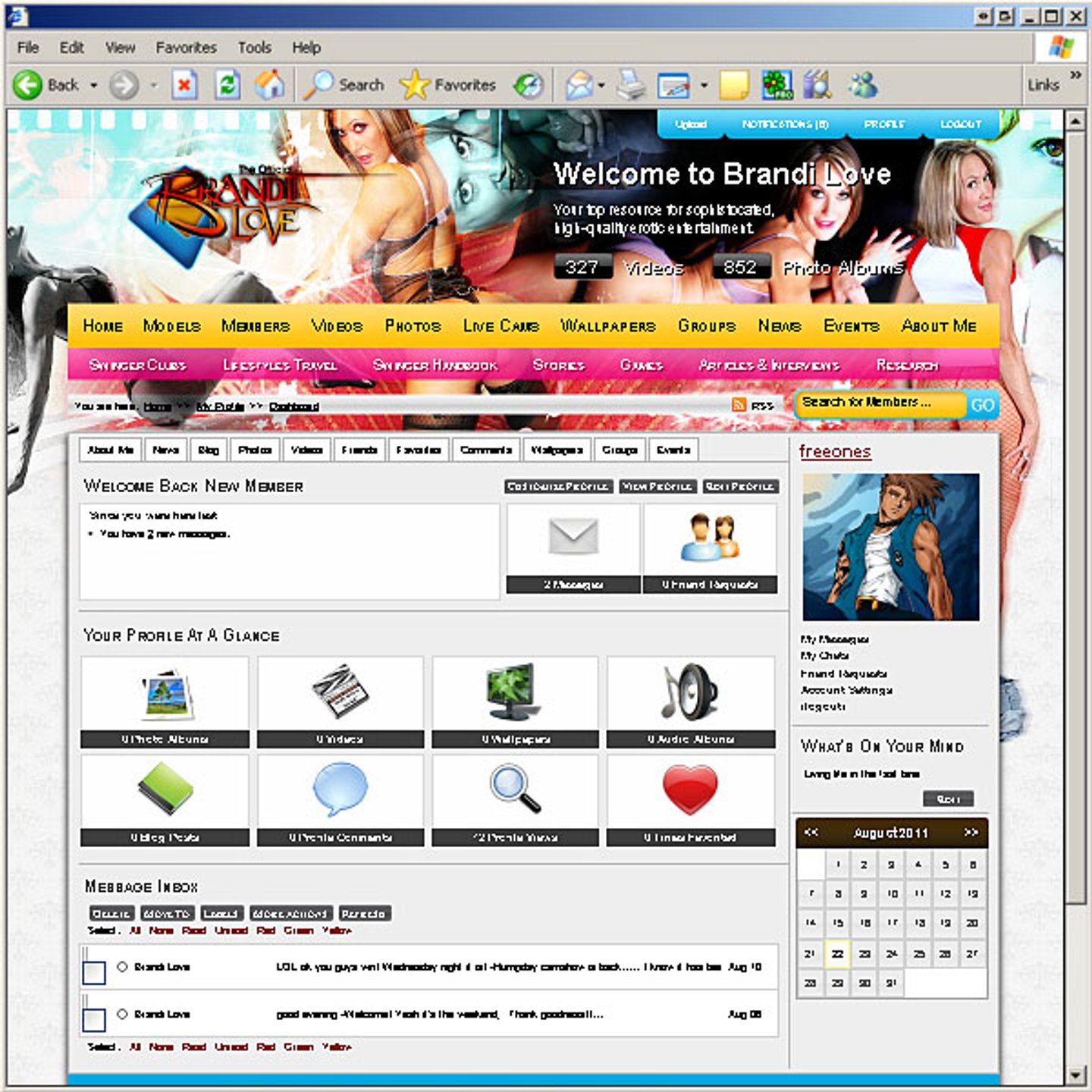Image resolution: width=1092 pixels, height=1092 pixels.
Task: Open the Profile Views magnifier icon
Action: [515, 789]
